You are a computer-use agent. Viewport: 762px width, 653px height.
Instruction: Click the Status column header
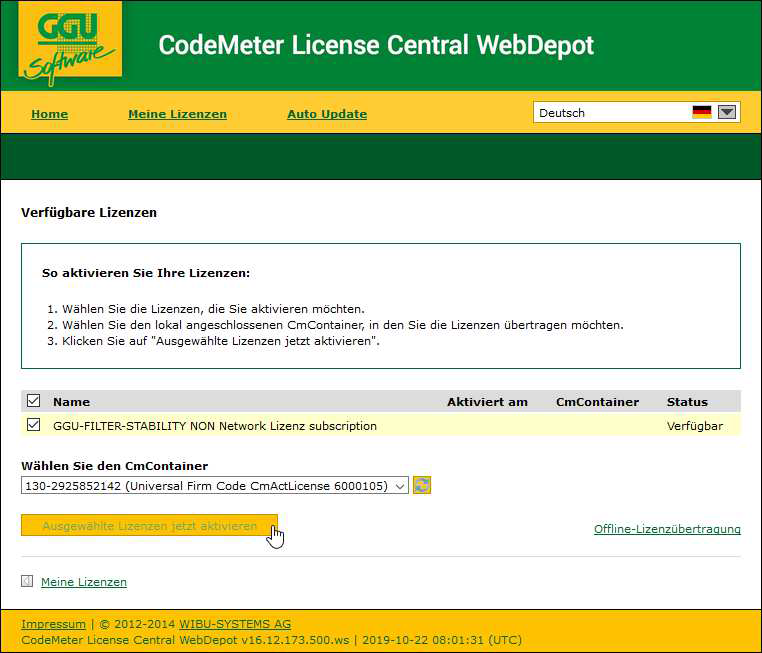click(x=687, y=402)
